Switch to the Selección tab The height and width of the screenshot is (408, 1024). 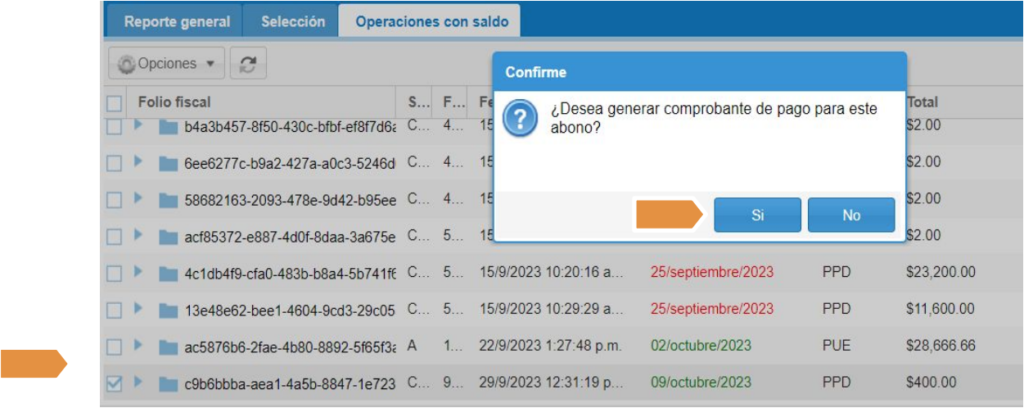pyautogui.click(x=292, y=21)
